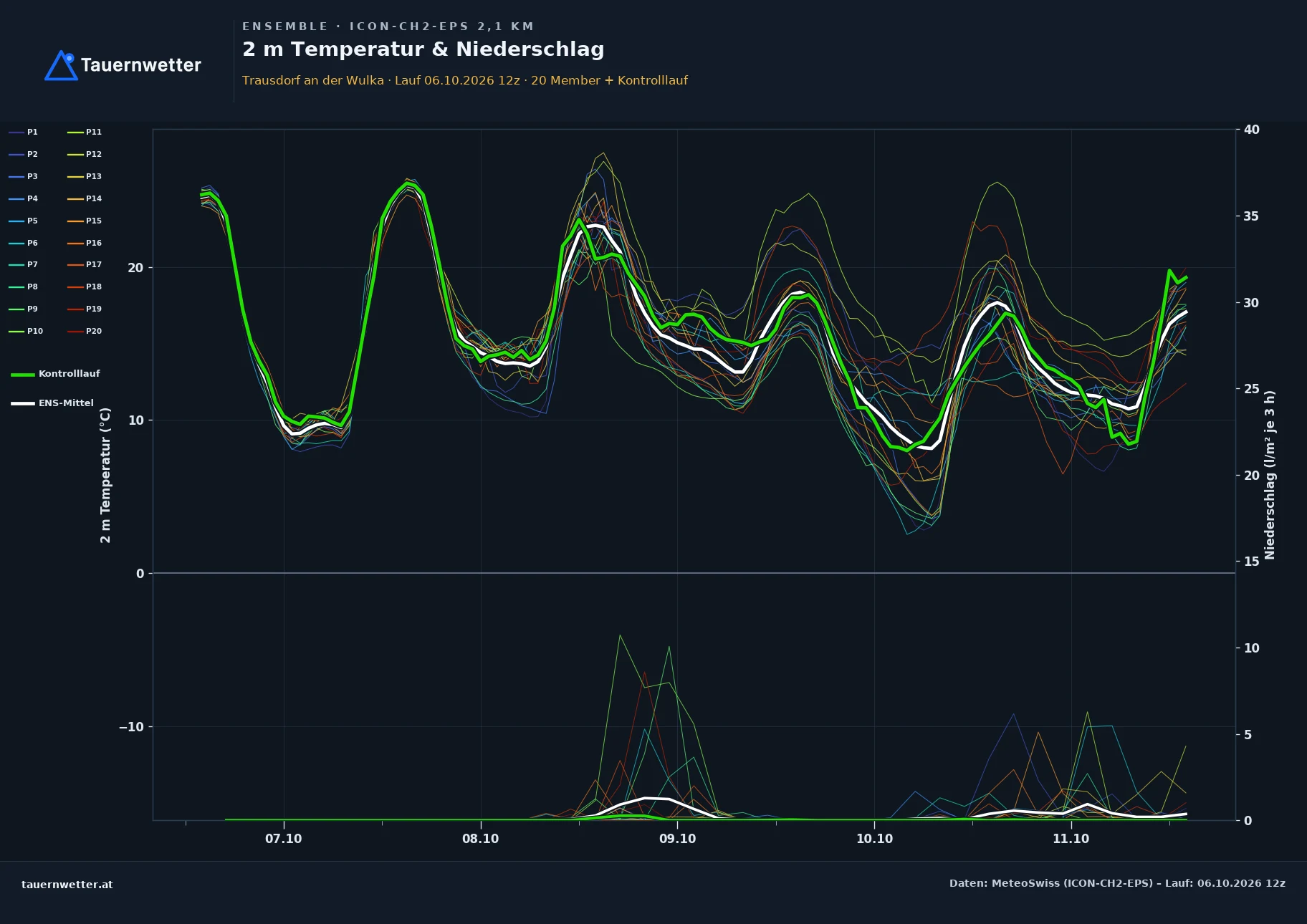Click the Niederschlag right axis label

[x=1270, y=475]
